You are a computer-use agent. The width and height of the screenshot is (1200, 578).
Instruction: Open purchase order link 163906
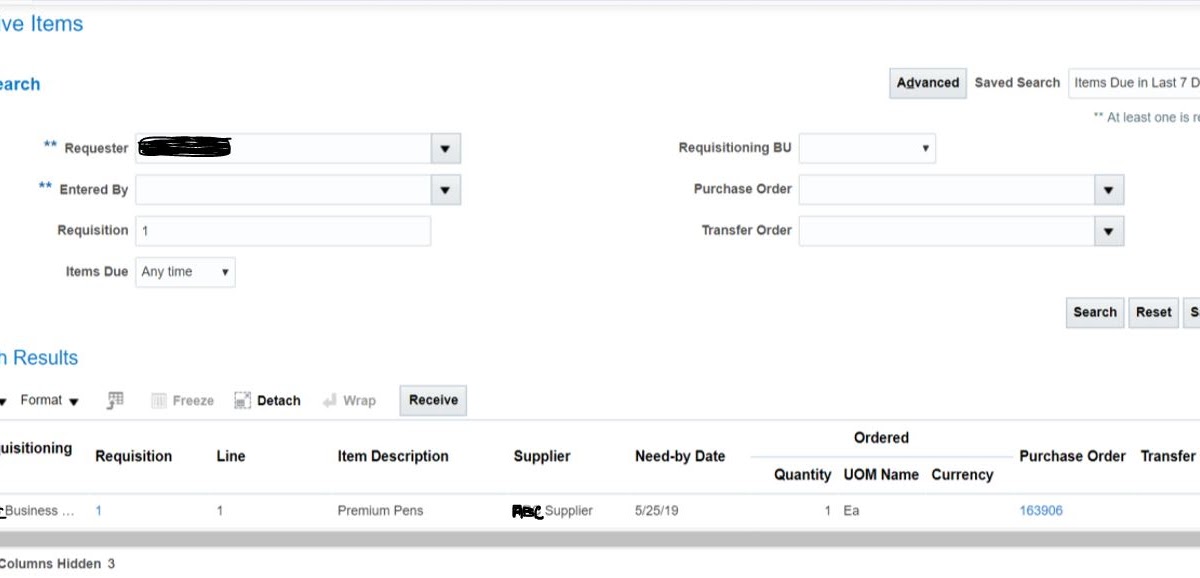(x=1041, y=510)
